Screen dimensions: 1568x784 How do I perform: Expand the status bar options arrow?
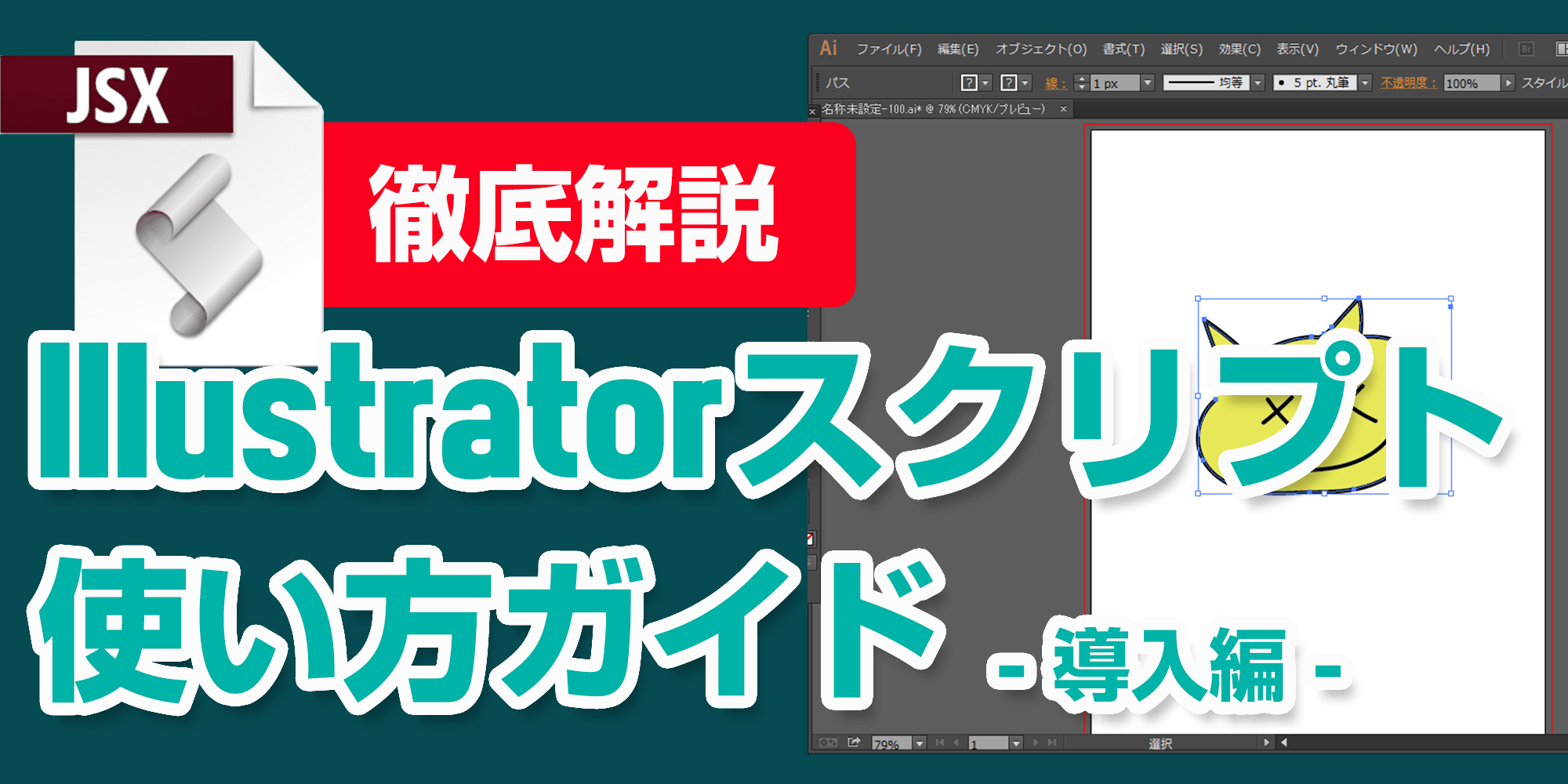click(1266, 742)
